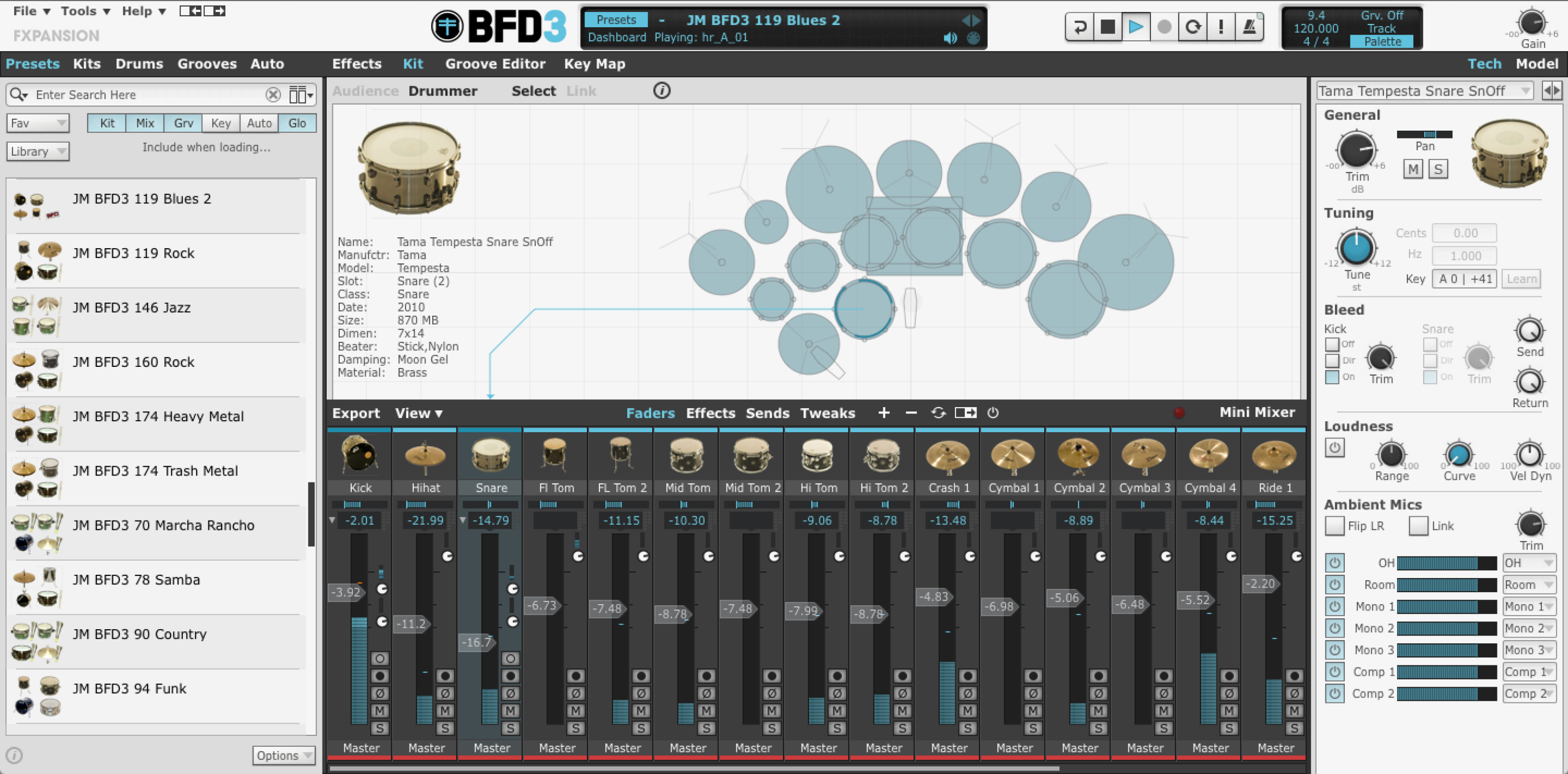Open the Tools menu

coord(79,10)
